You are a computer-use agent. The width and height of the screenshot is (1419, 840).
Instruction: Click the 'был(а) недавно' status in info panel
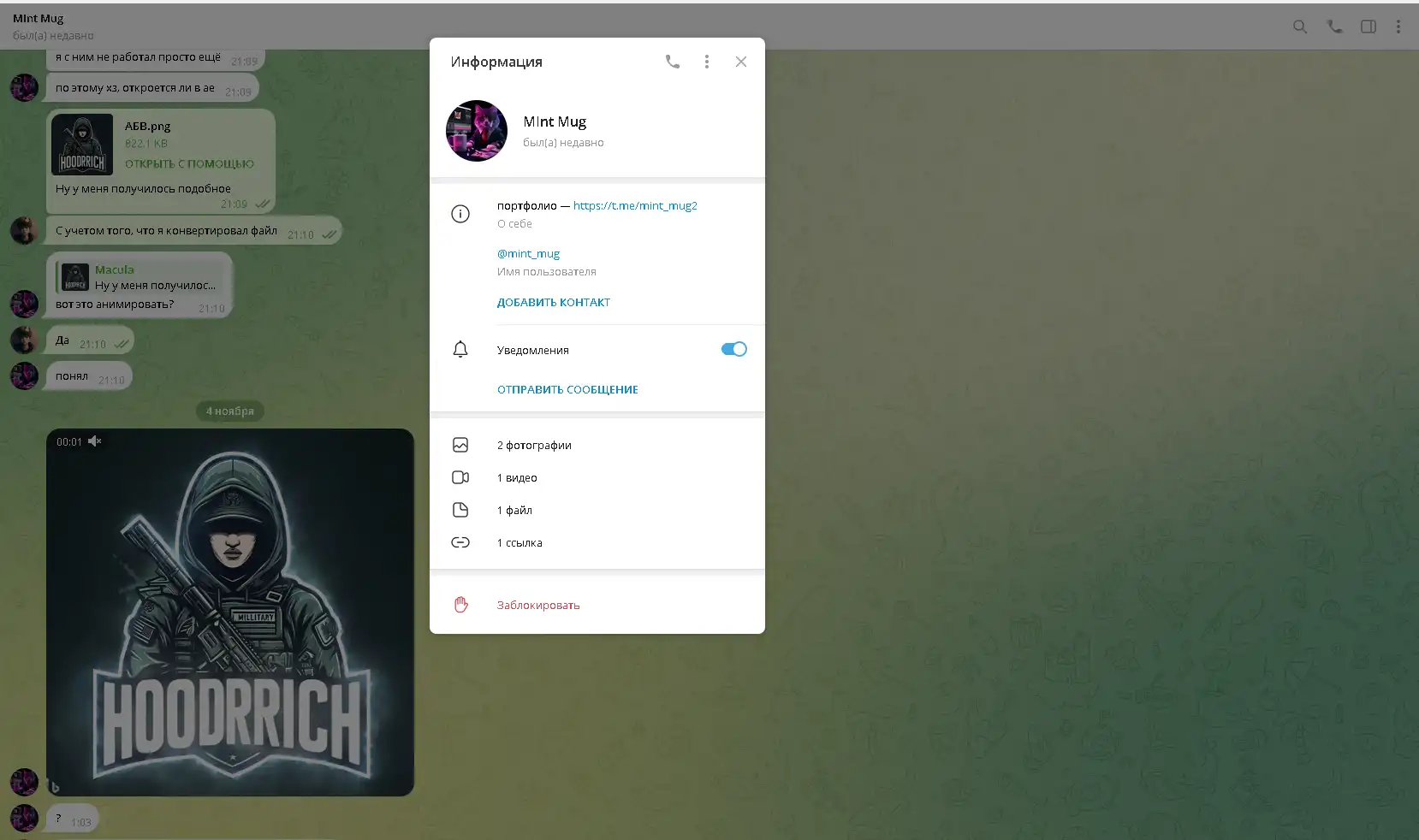[x=563, y=143]
